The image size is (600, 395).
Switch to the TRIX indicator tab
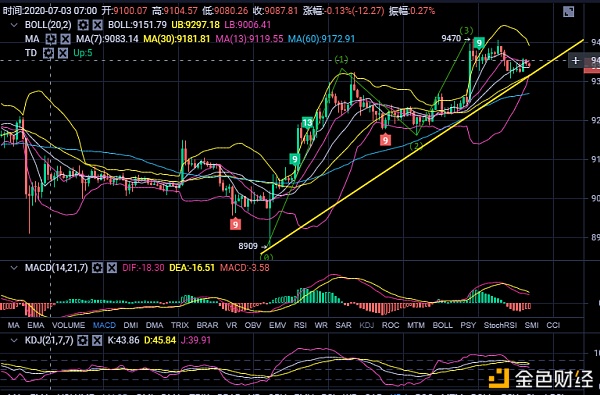(x=180, y=325)
